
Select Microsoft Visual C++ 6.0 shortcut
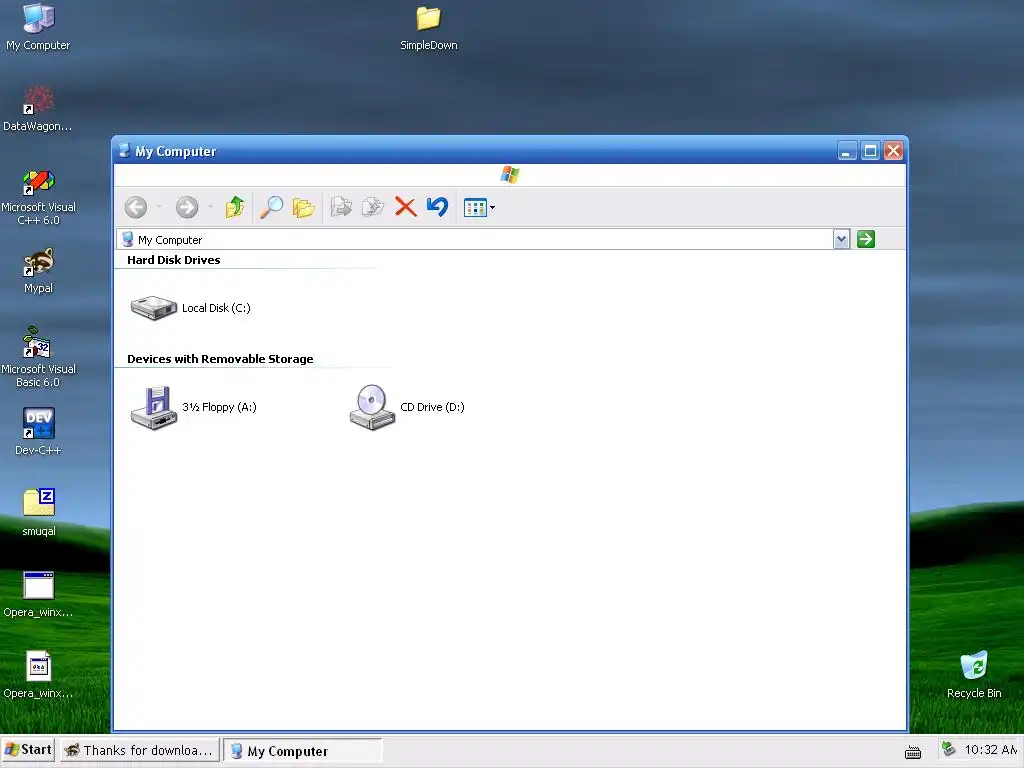click(x=38, y=197)
